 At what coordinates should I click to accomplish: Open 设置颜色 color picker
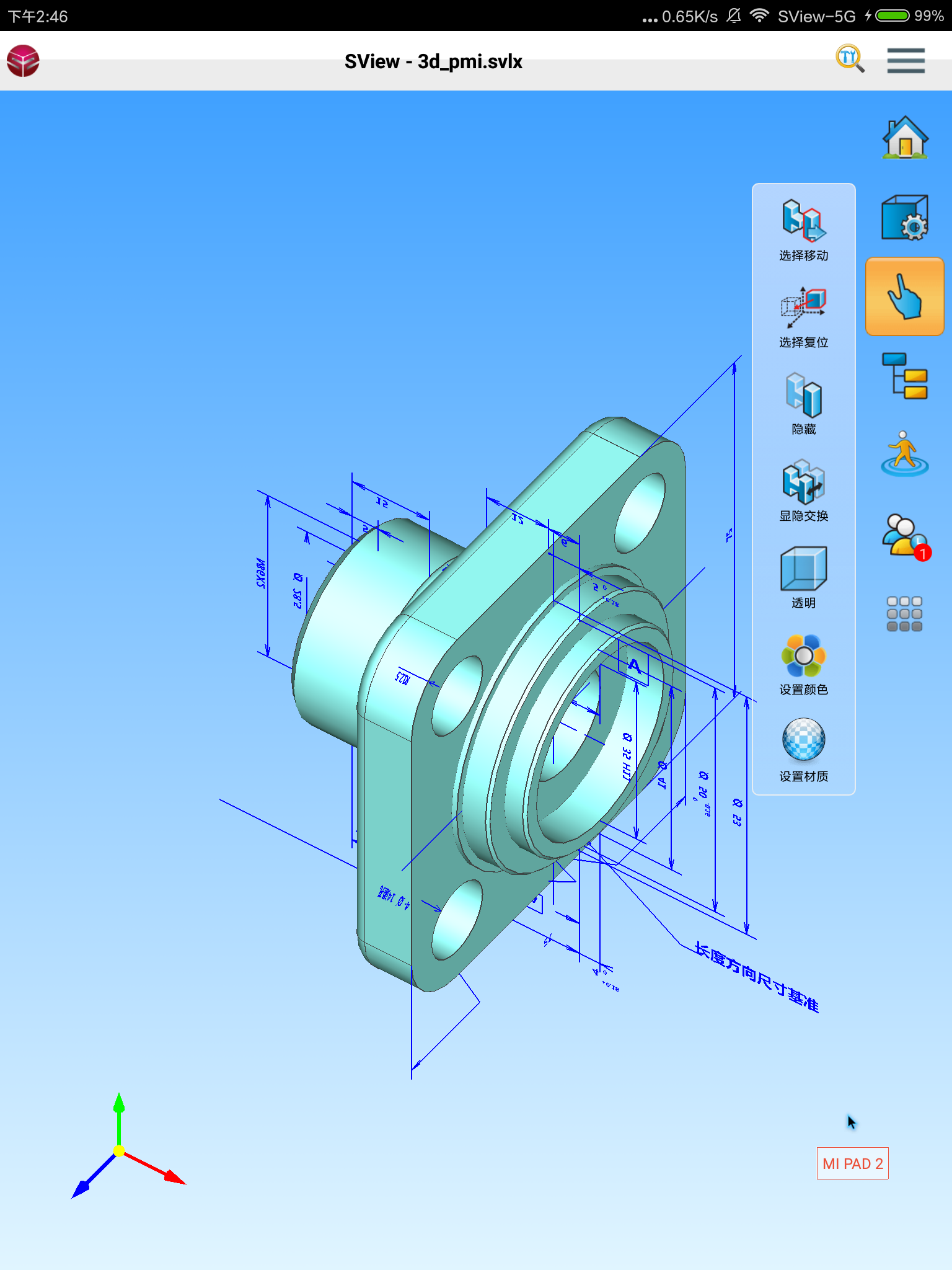(x=804, y=664)
